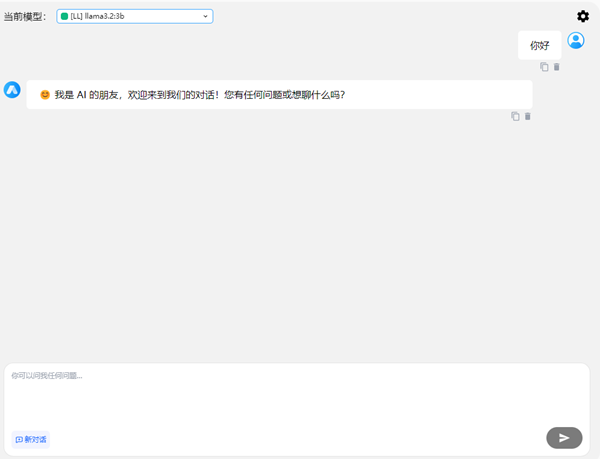
Task: Copy the user message "你好"
Action: 544,67
